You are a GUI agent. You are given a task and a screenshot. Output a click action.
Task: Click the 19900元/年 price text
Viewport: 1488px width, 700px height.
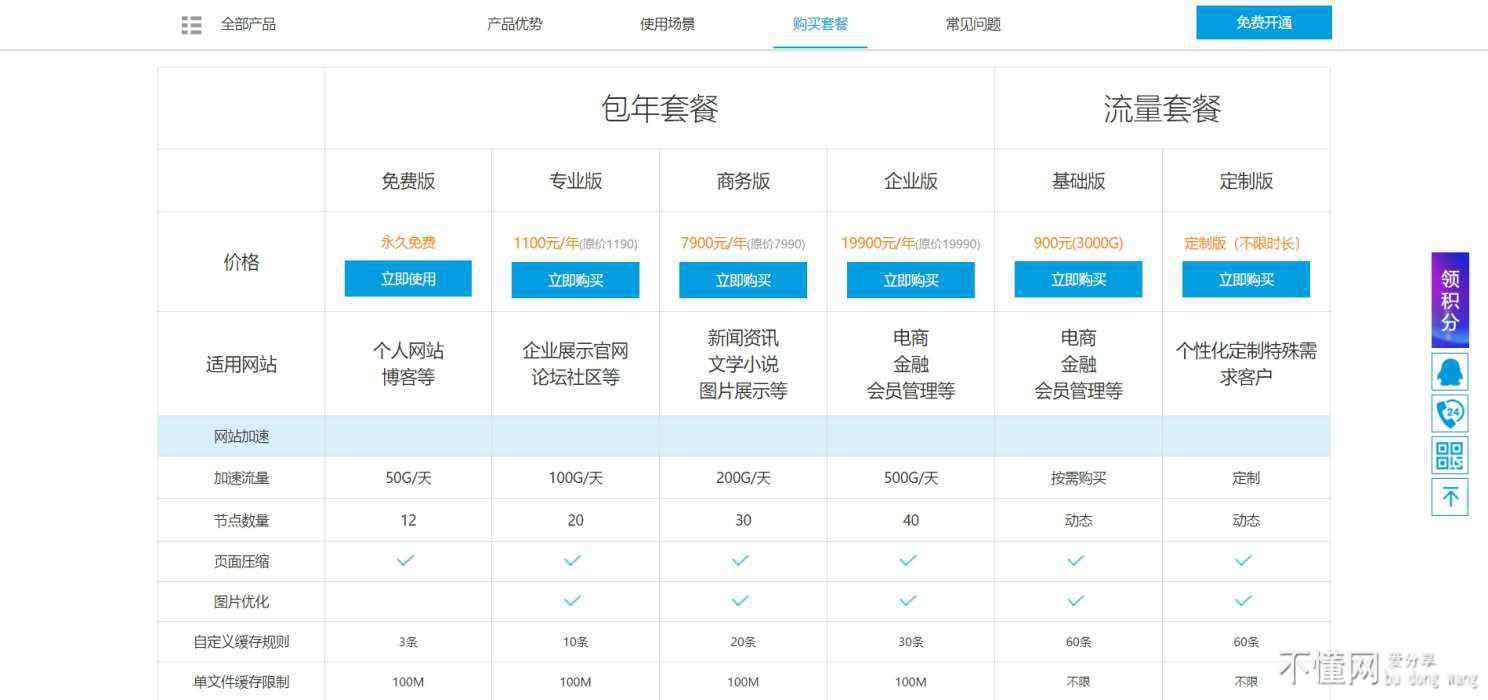pyautogui.click(x=878, y=243)
